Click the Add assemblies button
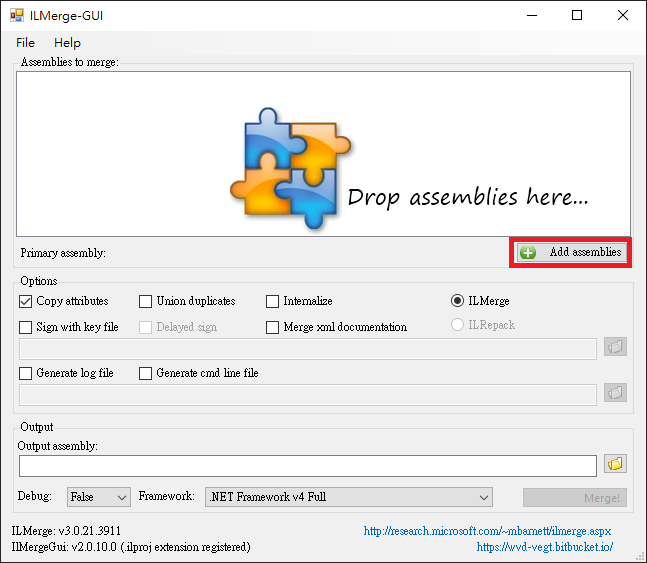 [570, 252]
